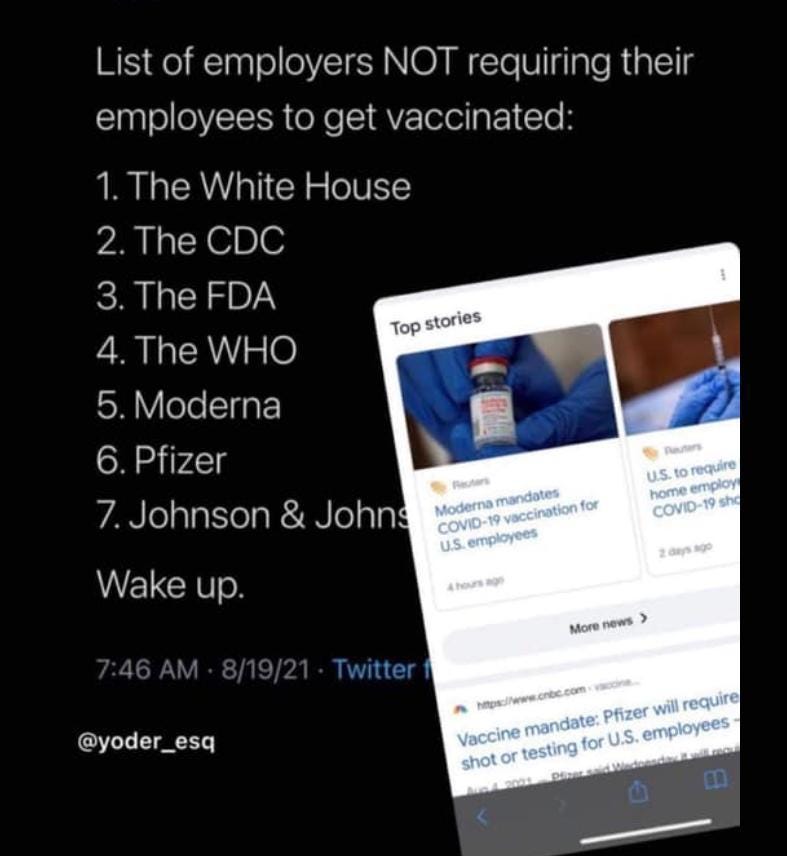Click Reuters logo on U.S. require story

pyautogui.click(x=650, y=453)
